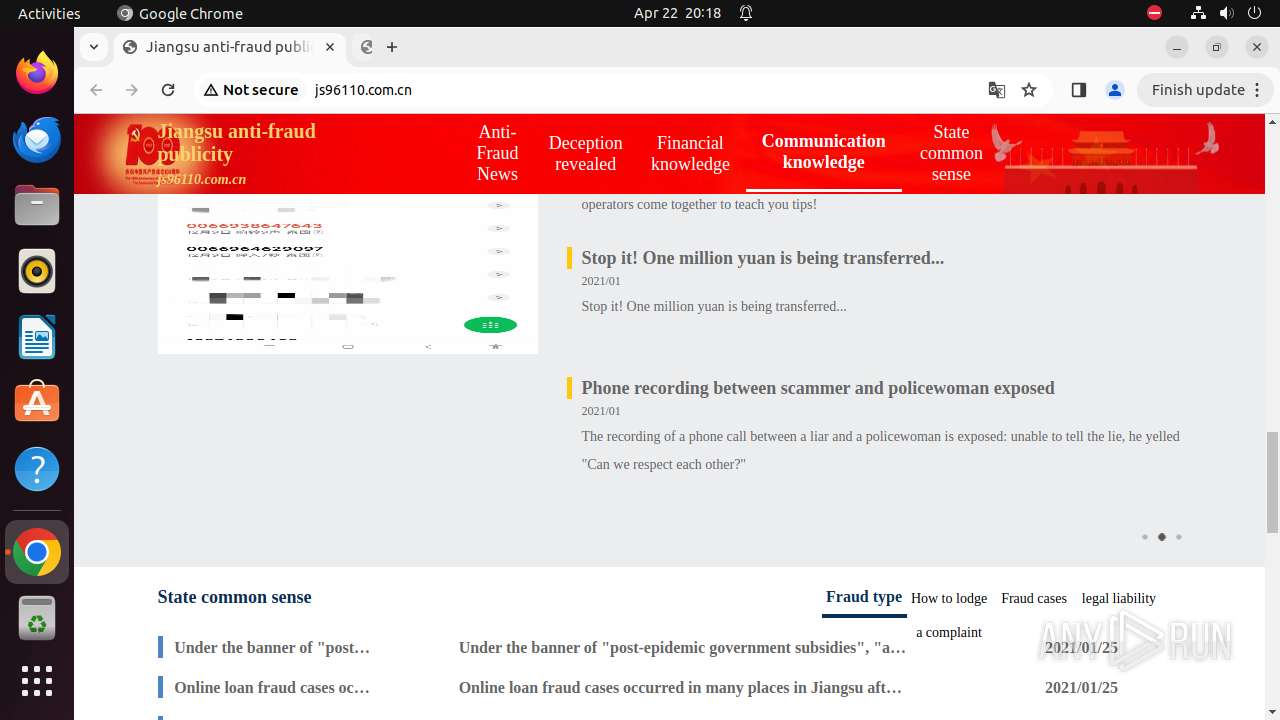View the Not secure site information
1280x720 pixels.
(x=251, y=90)
